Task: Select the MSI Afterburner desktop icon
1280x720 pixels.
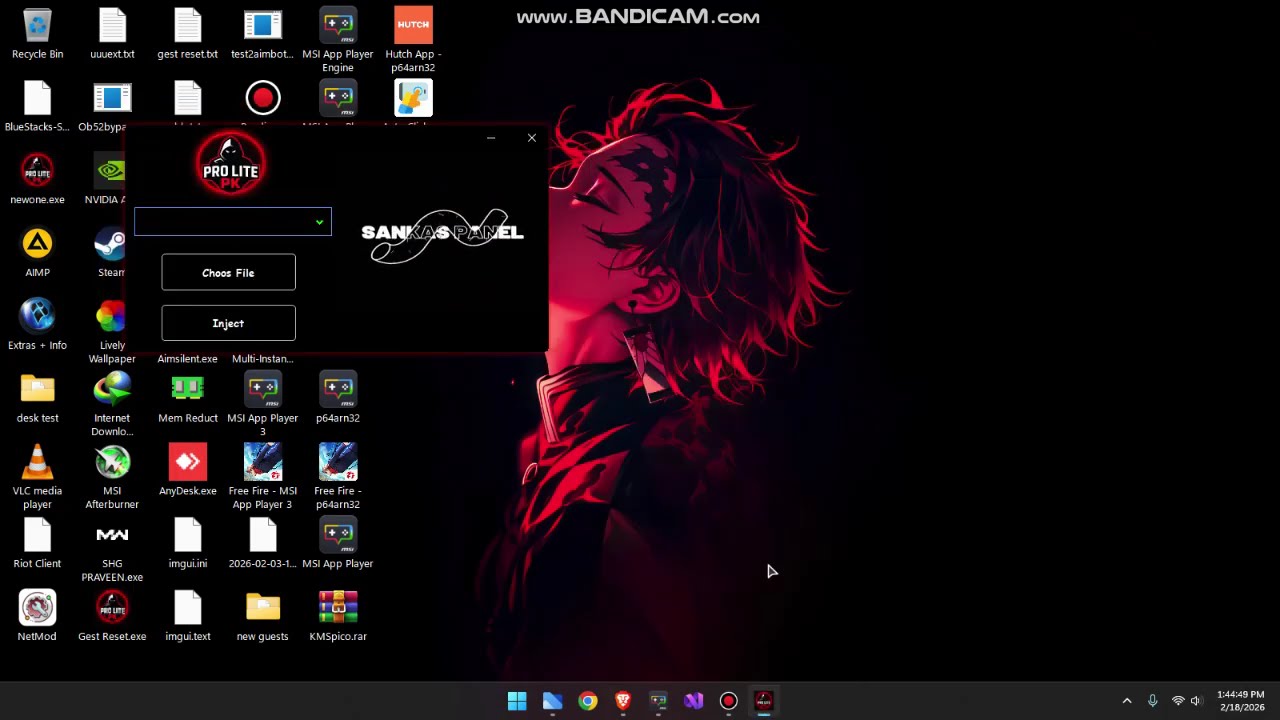Action: coord(112,477)
